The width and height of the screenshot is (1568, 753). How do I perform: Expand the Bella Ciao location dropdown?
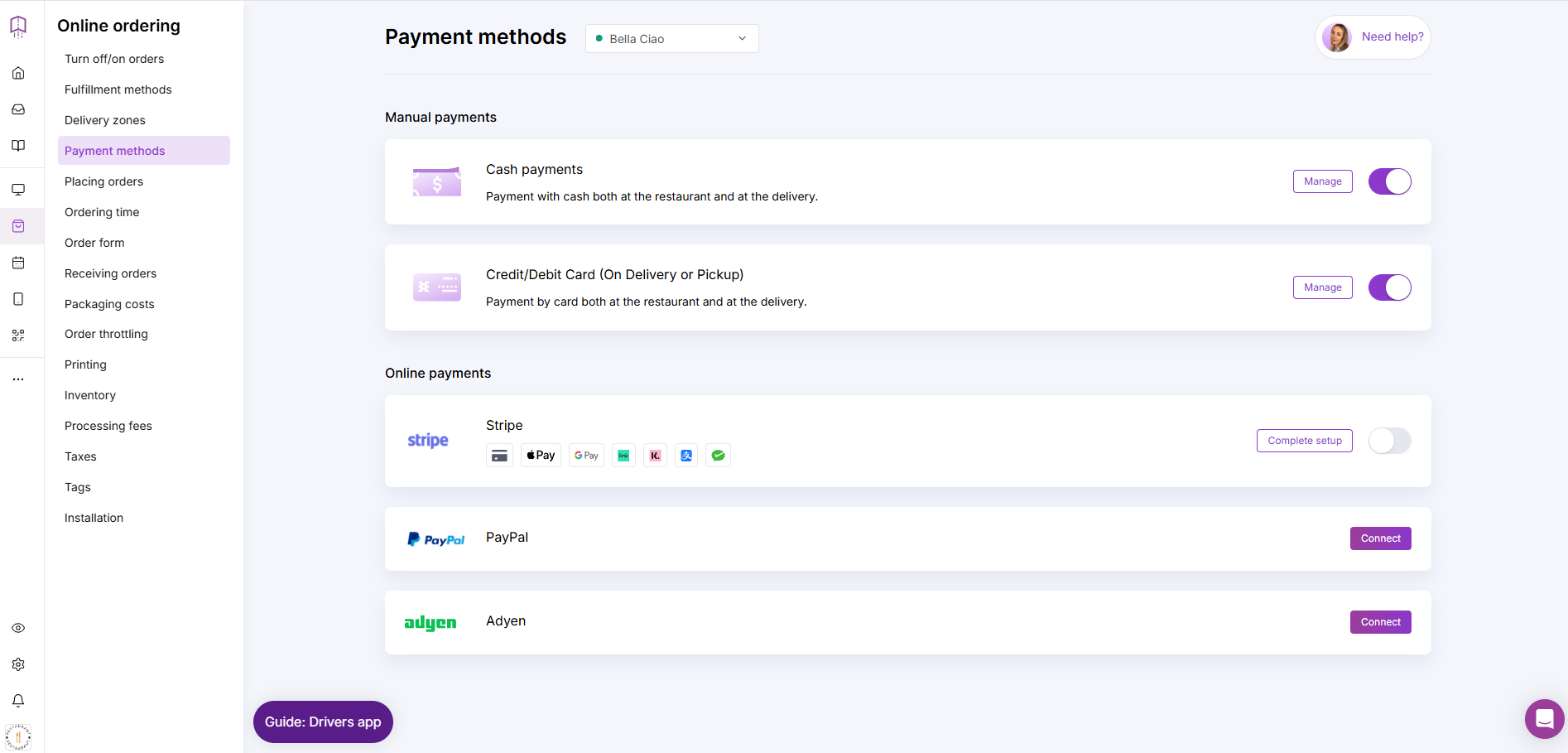pyautogui.click(x=671, y=39)
